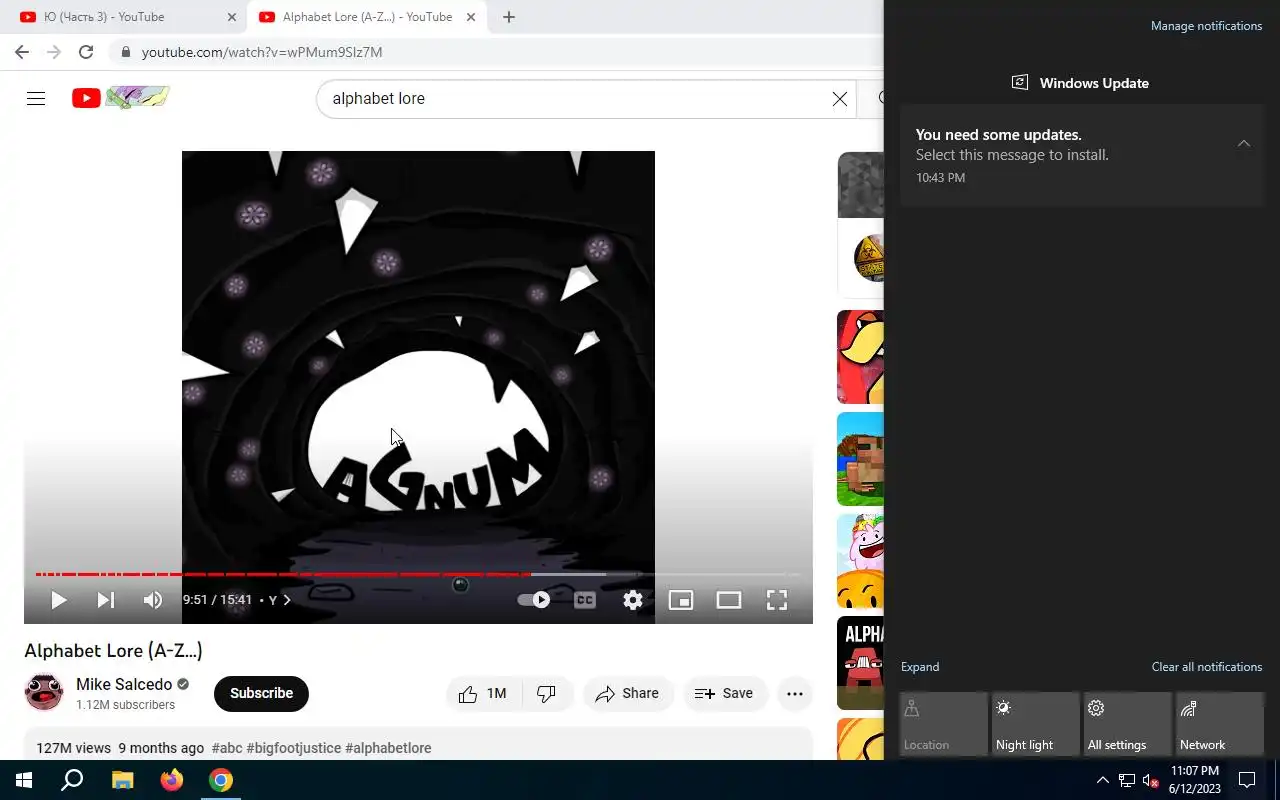This screenshot has height=800, width=1280.
Task: Select the Windows Update notification message
Action: (1082, 155)
